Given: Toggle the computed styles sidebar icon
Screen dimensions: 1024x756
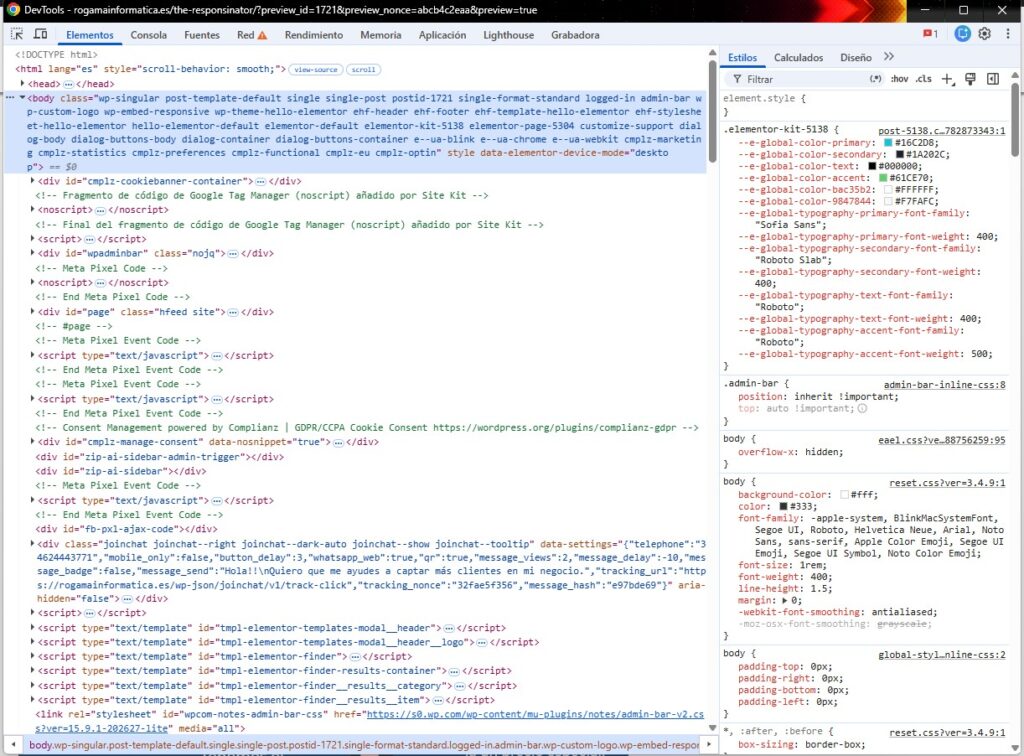Looking at the screenshot, I should (993, 79).
